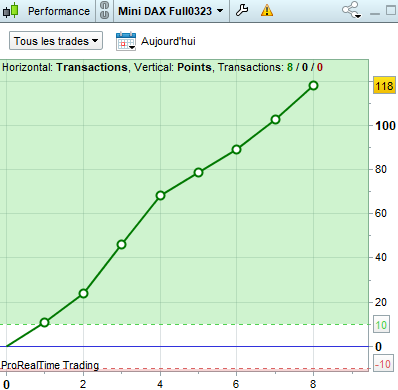The height and width of the screenshot is (390, 398).
Task: Click the data point for transaction 3
Action: click(x=122, y=244)
